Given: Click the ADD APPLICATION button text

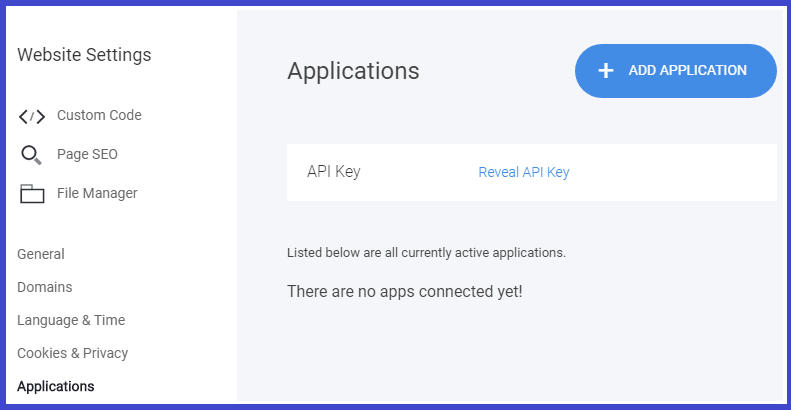Looking at the screenshot, I should pos(688,71).
